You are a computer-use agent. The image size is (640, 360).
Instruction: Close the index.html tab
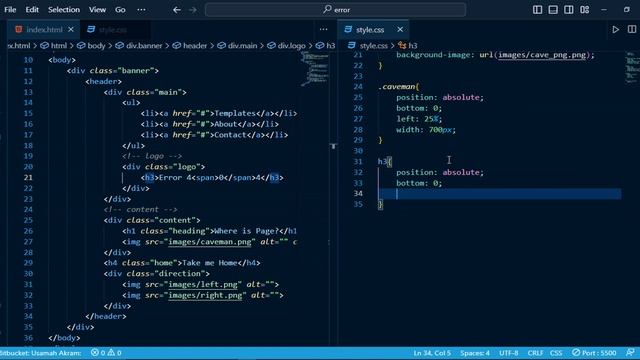[x=71, y=29]
